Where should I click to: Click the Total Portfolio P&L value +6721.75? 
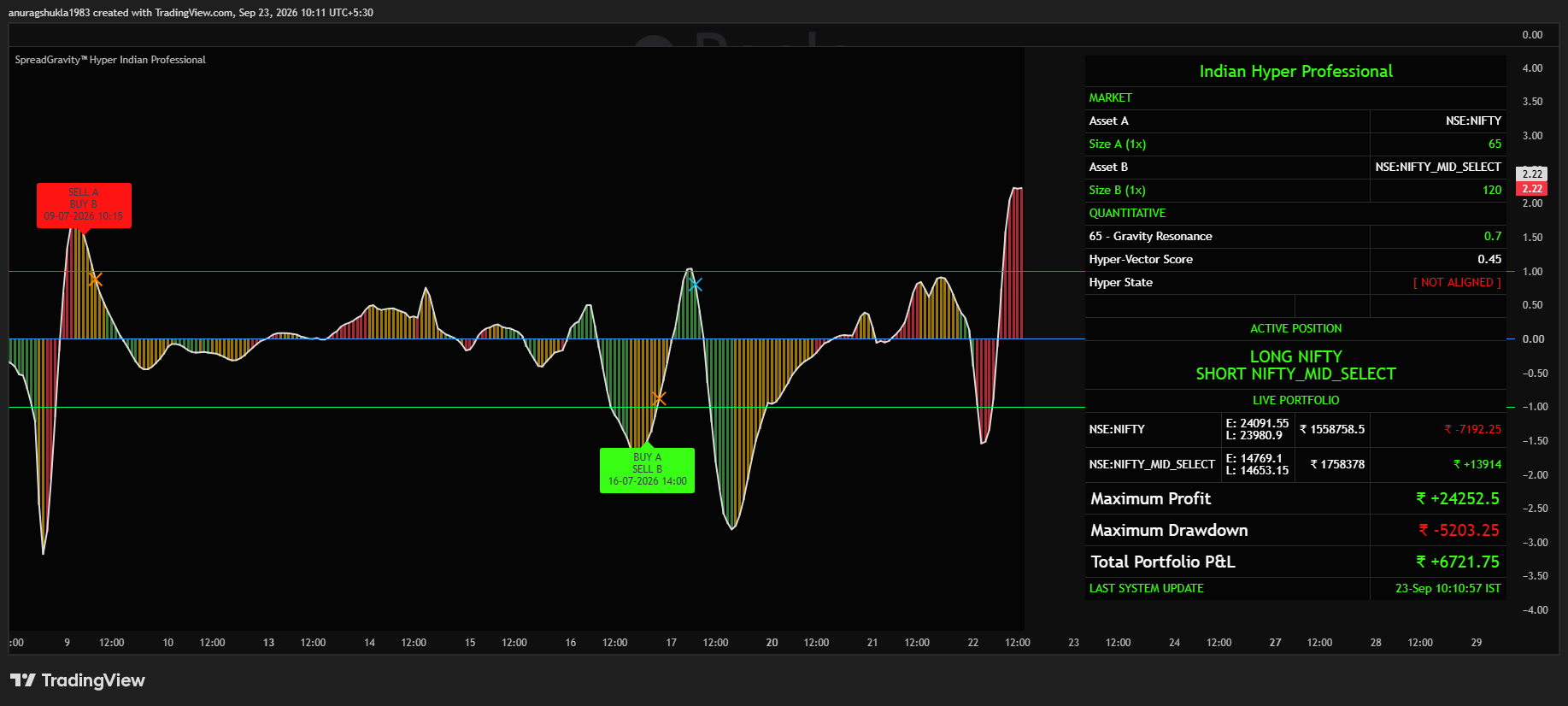(x=1458, y=562)
